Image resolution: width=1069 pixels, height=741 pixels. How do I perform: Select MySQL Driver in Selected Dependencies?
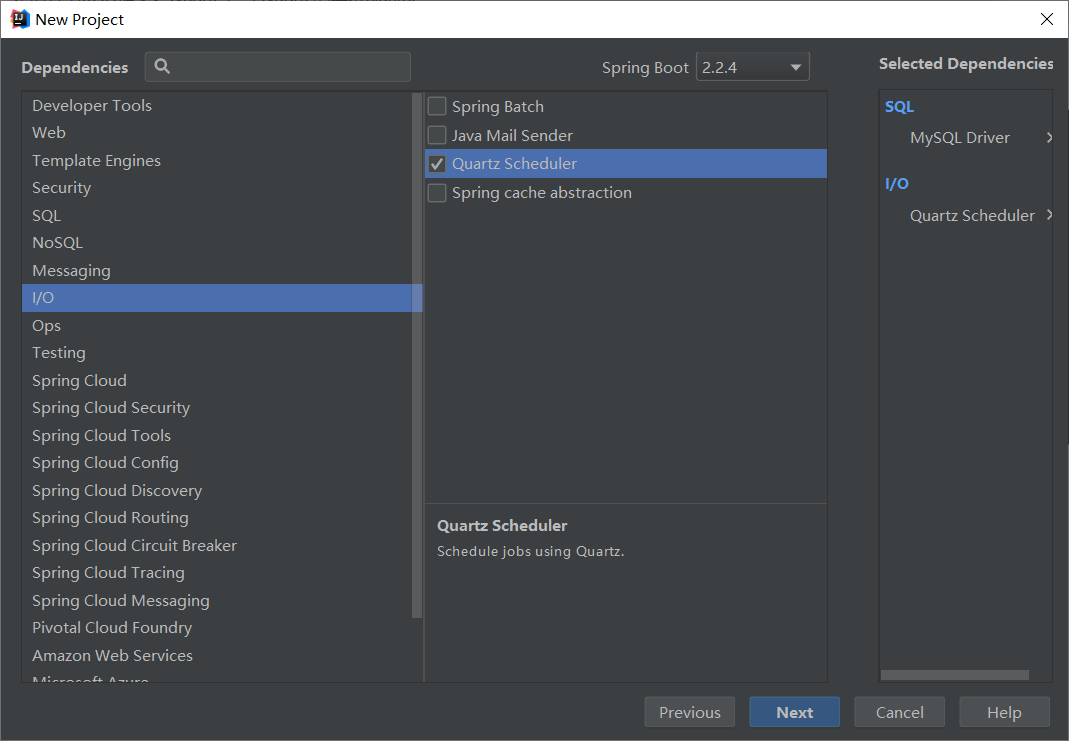959,138
